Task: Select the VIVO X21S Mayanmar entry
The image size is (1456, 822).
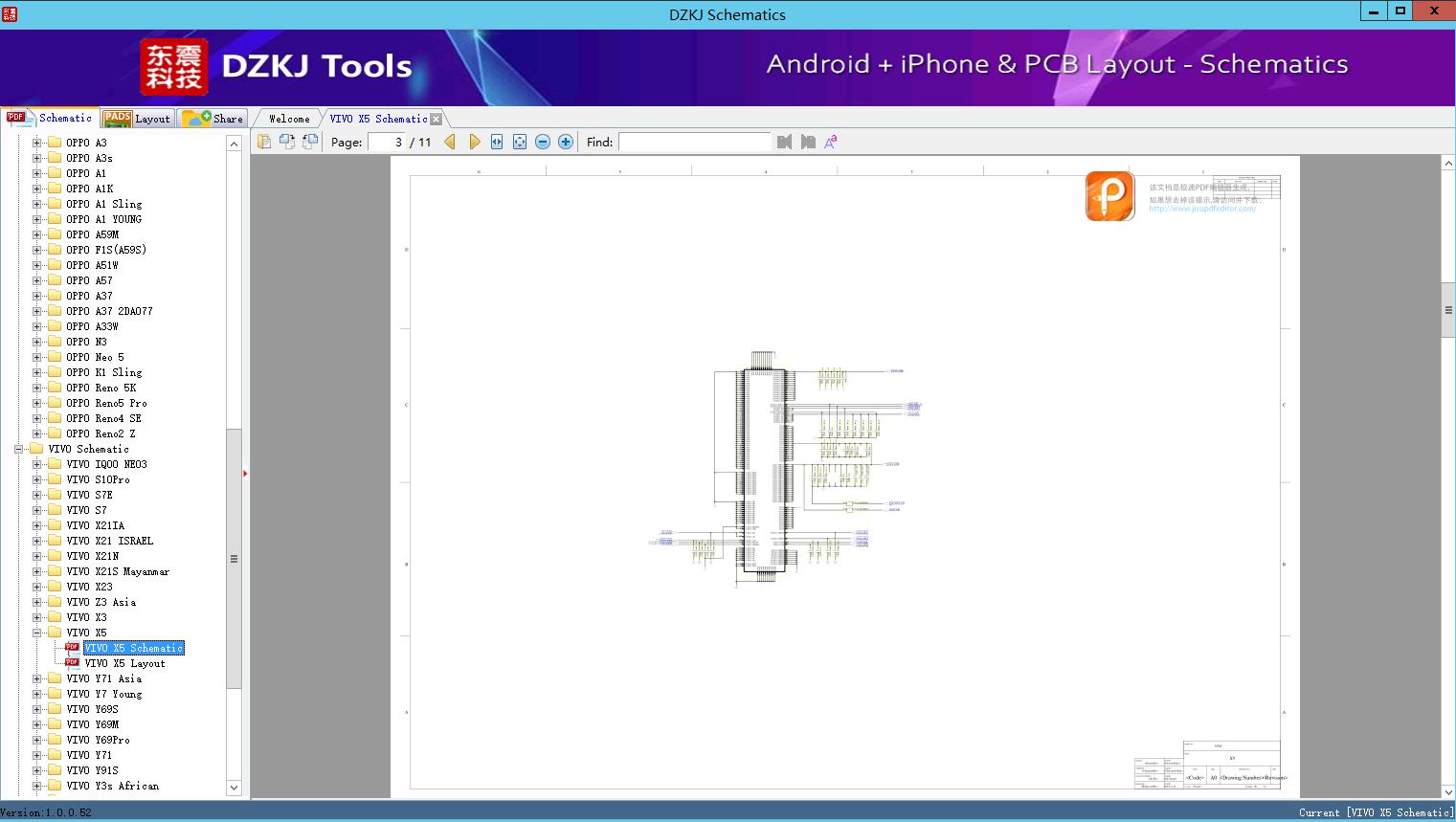Action: tap(118, 571)
